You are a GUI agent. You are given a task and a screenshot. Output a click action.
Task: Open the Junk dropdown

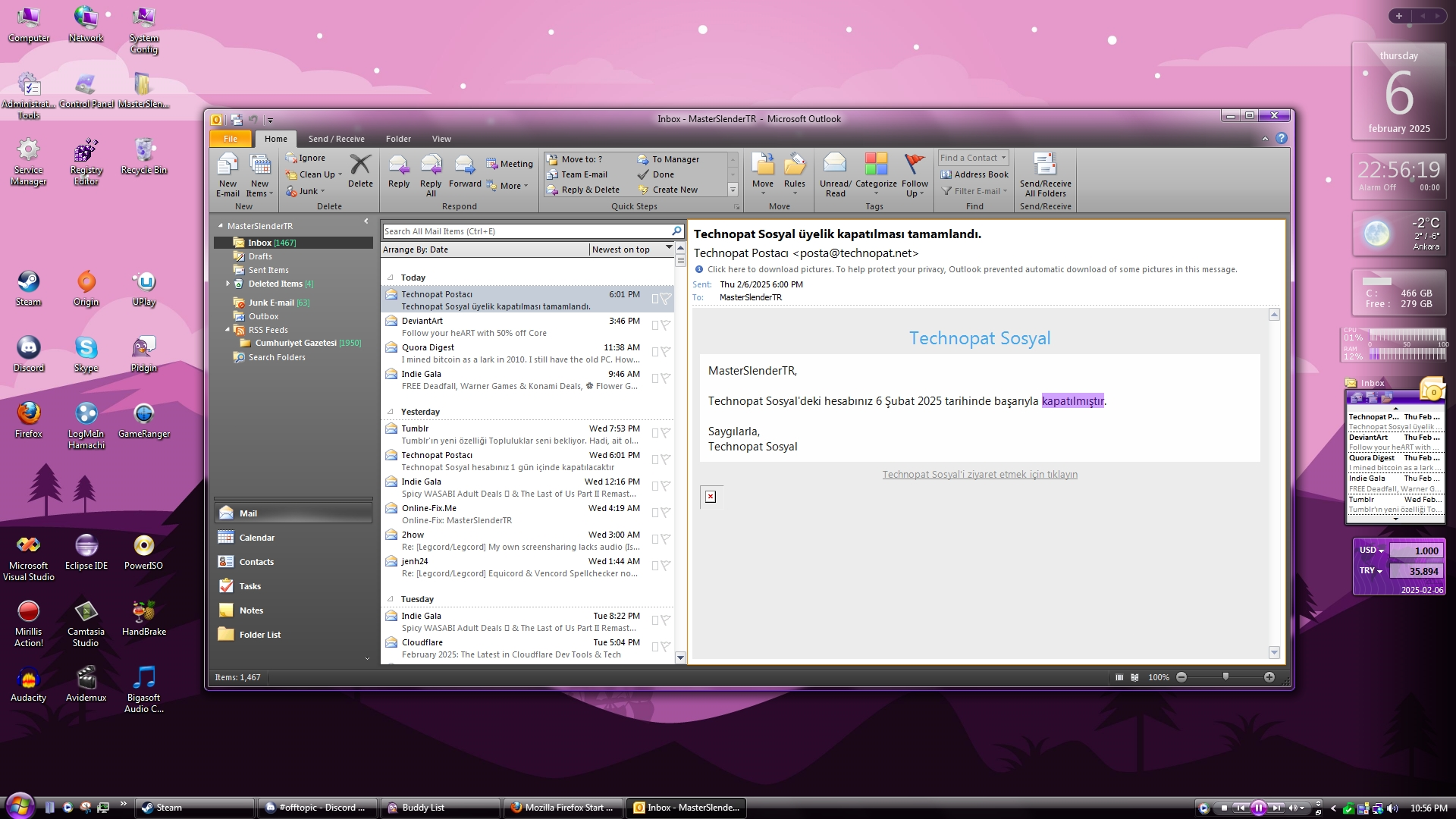306,191
